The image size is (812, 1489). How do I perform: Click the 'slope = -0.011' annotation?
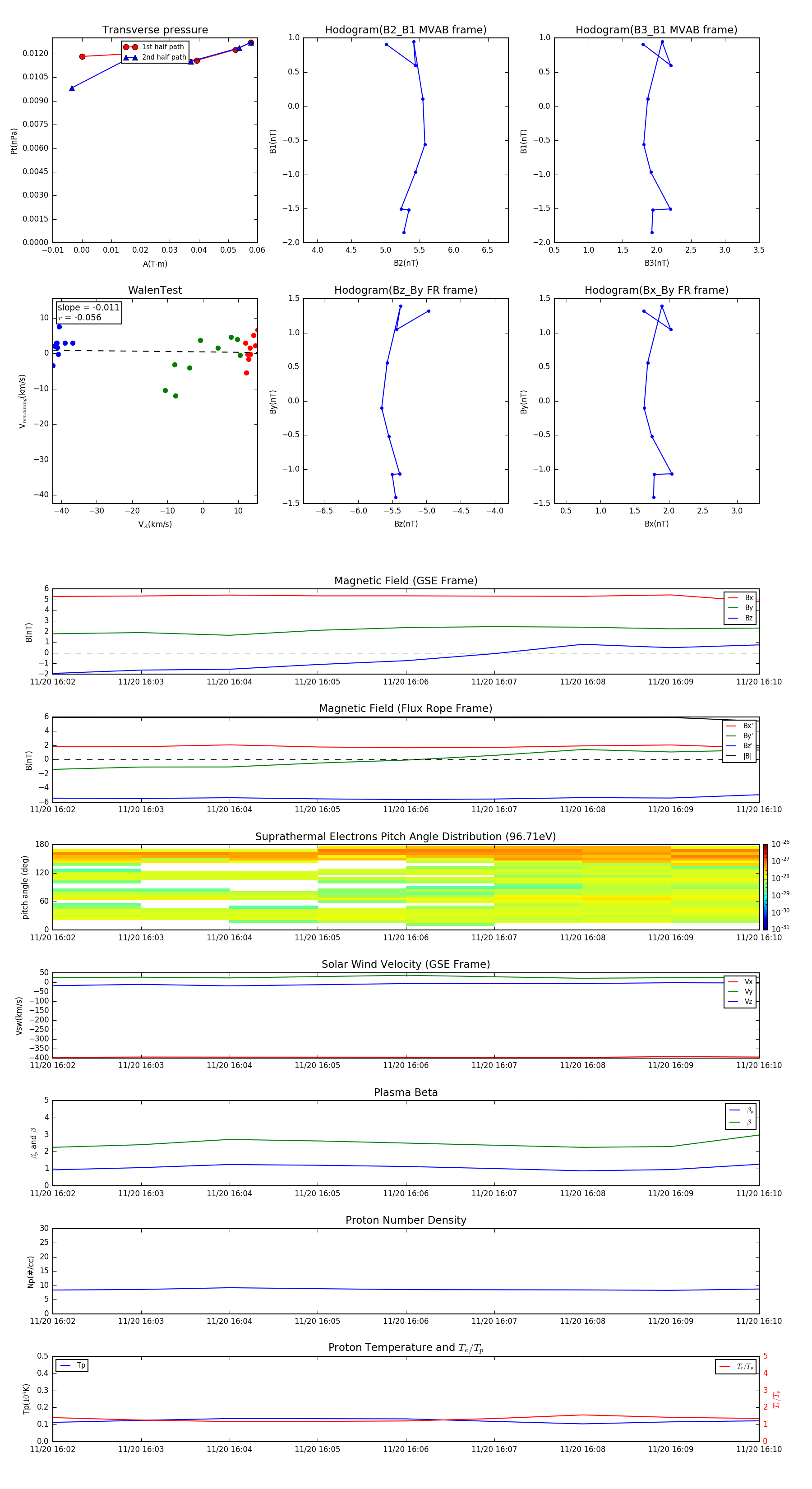(88, 308)
